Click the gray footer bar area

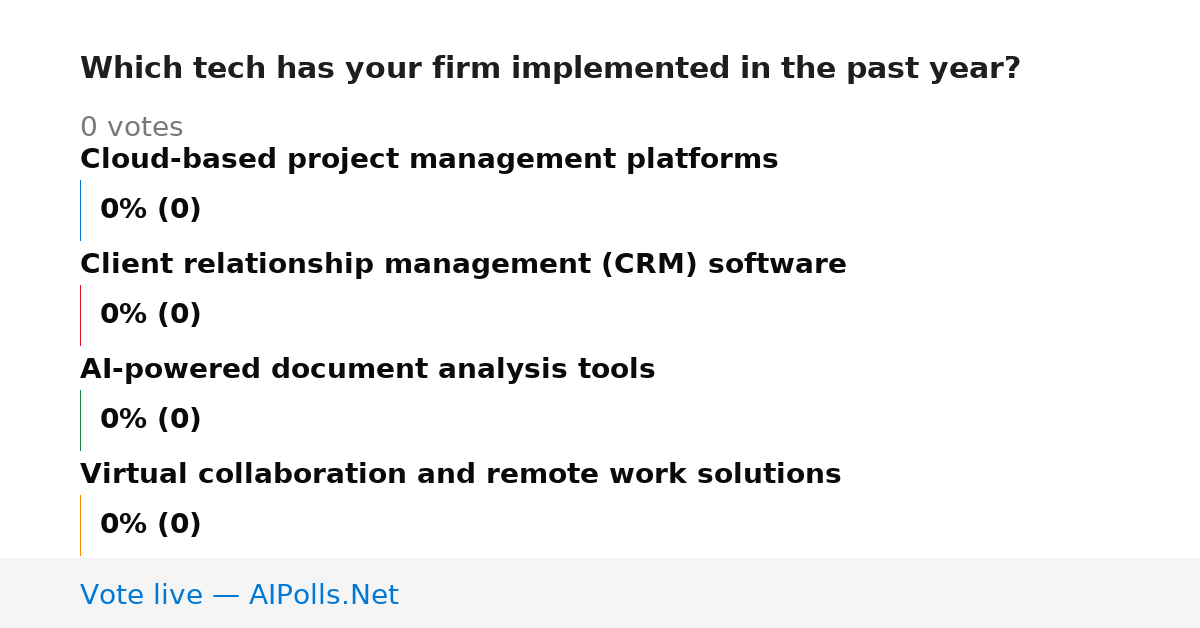click(x=600, y=593)
